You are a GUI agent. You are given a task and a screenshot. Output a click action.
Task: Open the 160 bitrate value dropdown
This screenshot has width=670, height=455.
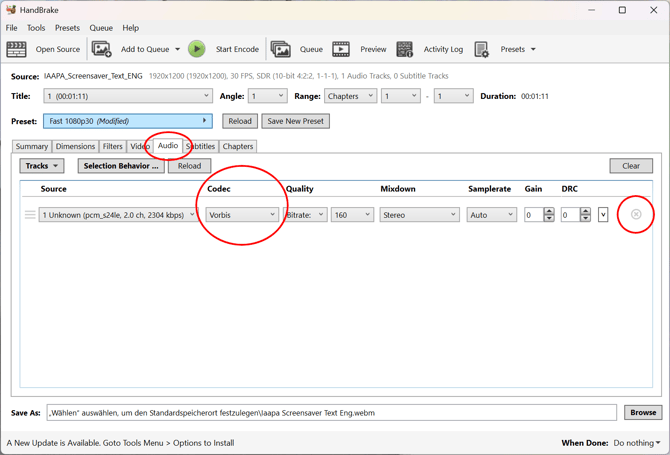pos(352,214)
